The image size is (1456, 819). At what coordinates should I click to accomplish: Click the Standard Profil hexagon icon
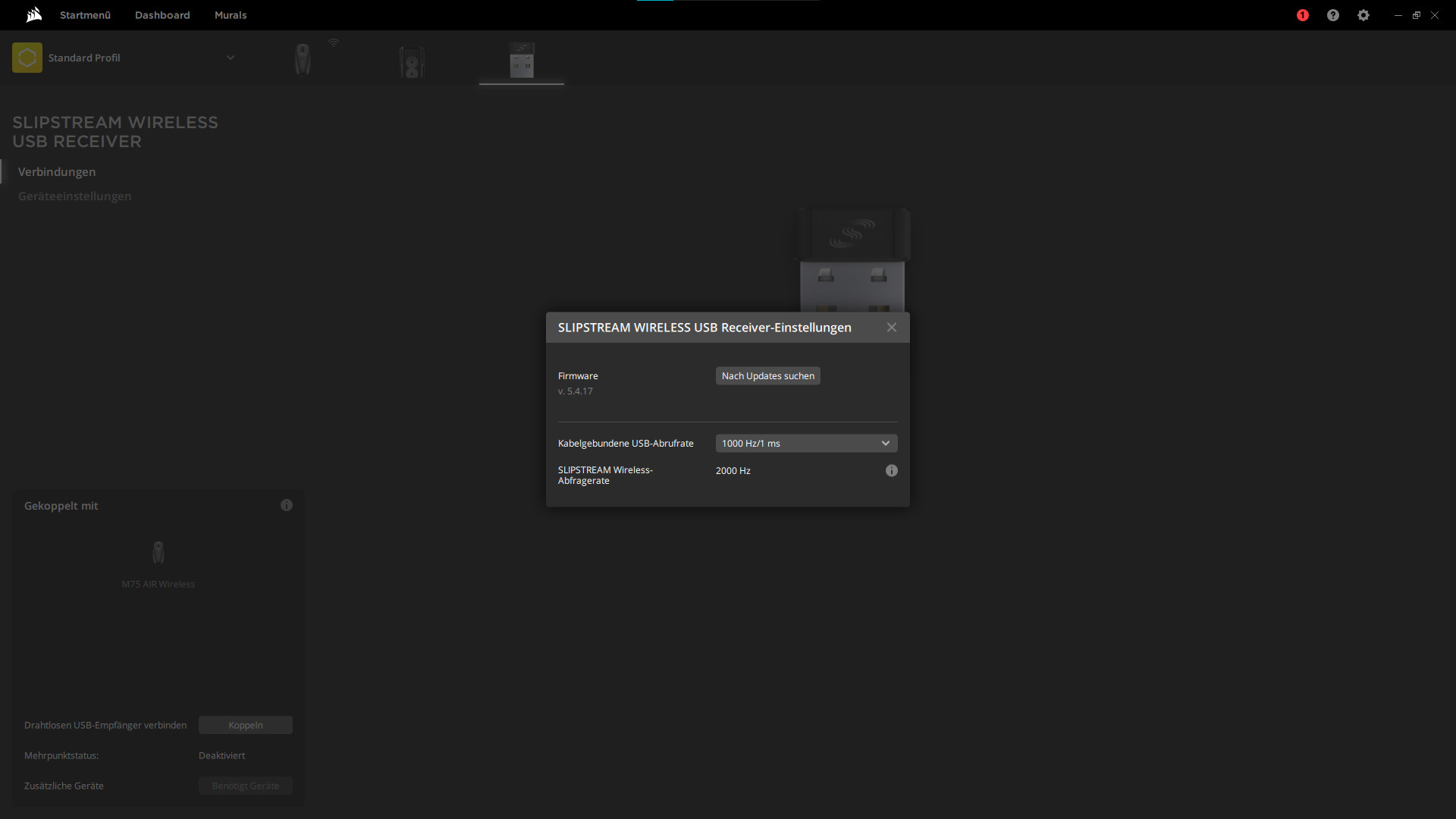tap(27, 58)
